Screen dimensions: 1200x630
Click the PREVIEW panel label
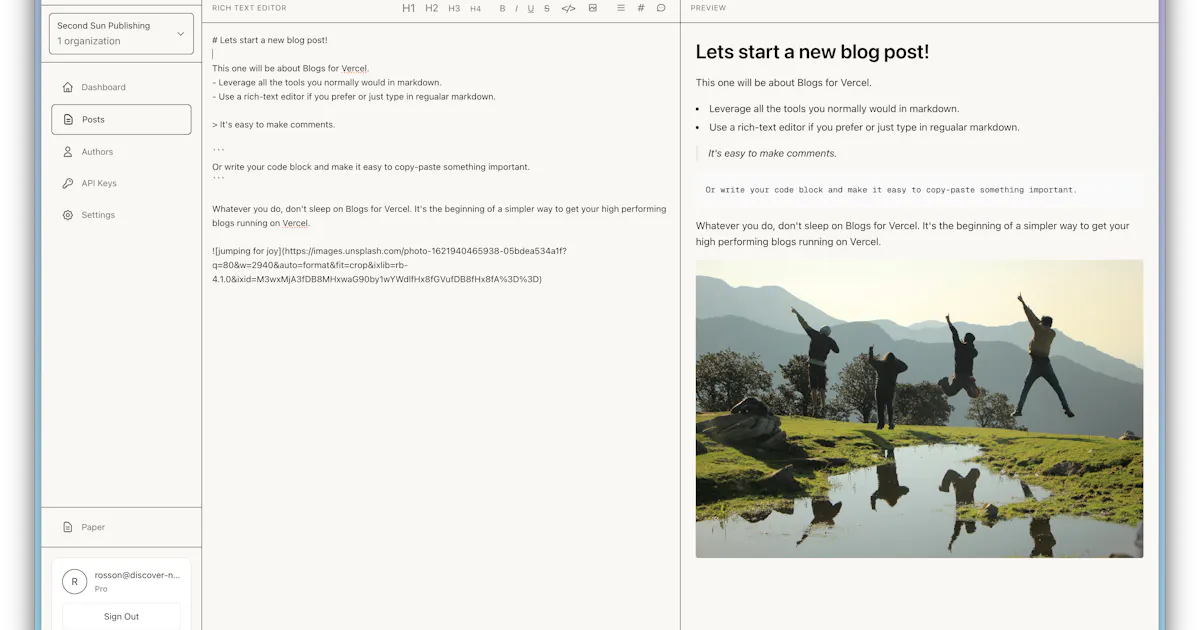click(x=708, y=8)
